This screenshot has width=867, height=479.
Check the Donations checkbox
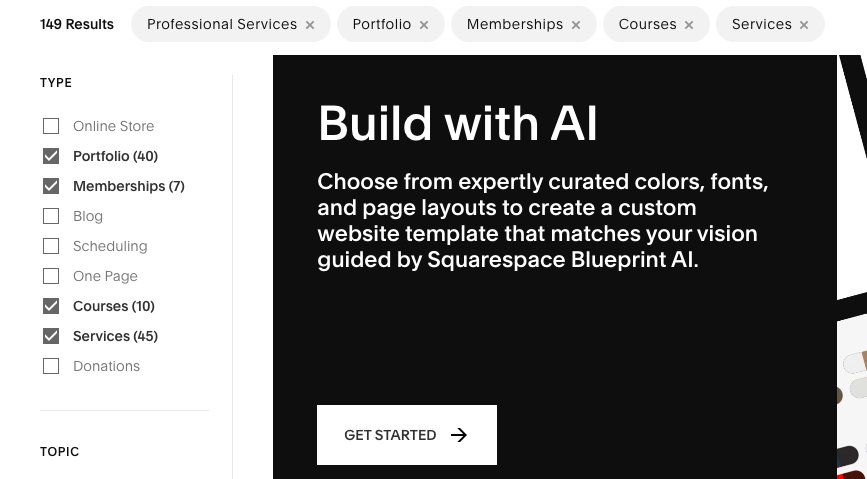click(x=51, y=366)
